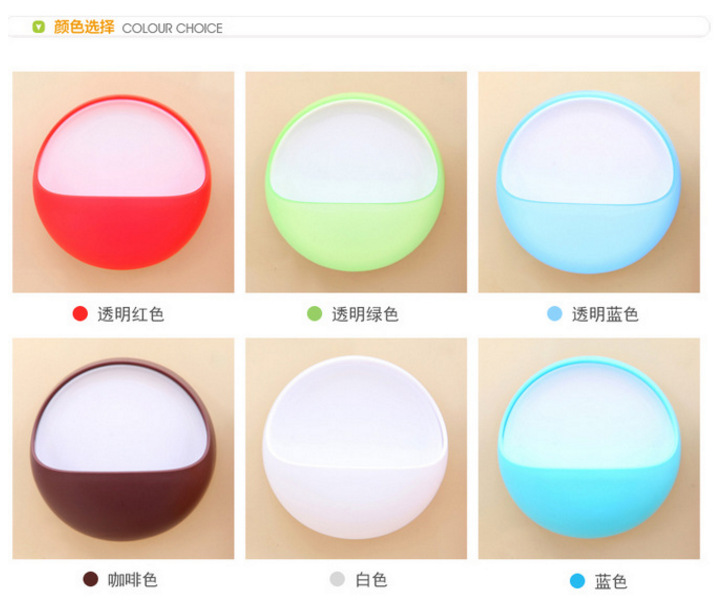Select the blue dot next to 蓝色
The height and width of the screenshot is (602, 716).
click(577, 581)
